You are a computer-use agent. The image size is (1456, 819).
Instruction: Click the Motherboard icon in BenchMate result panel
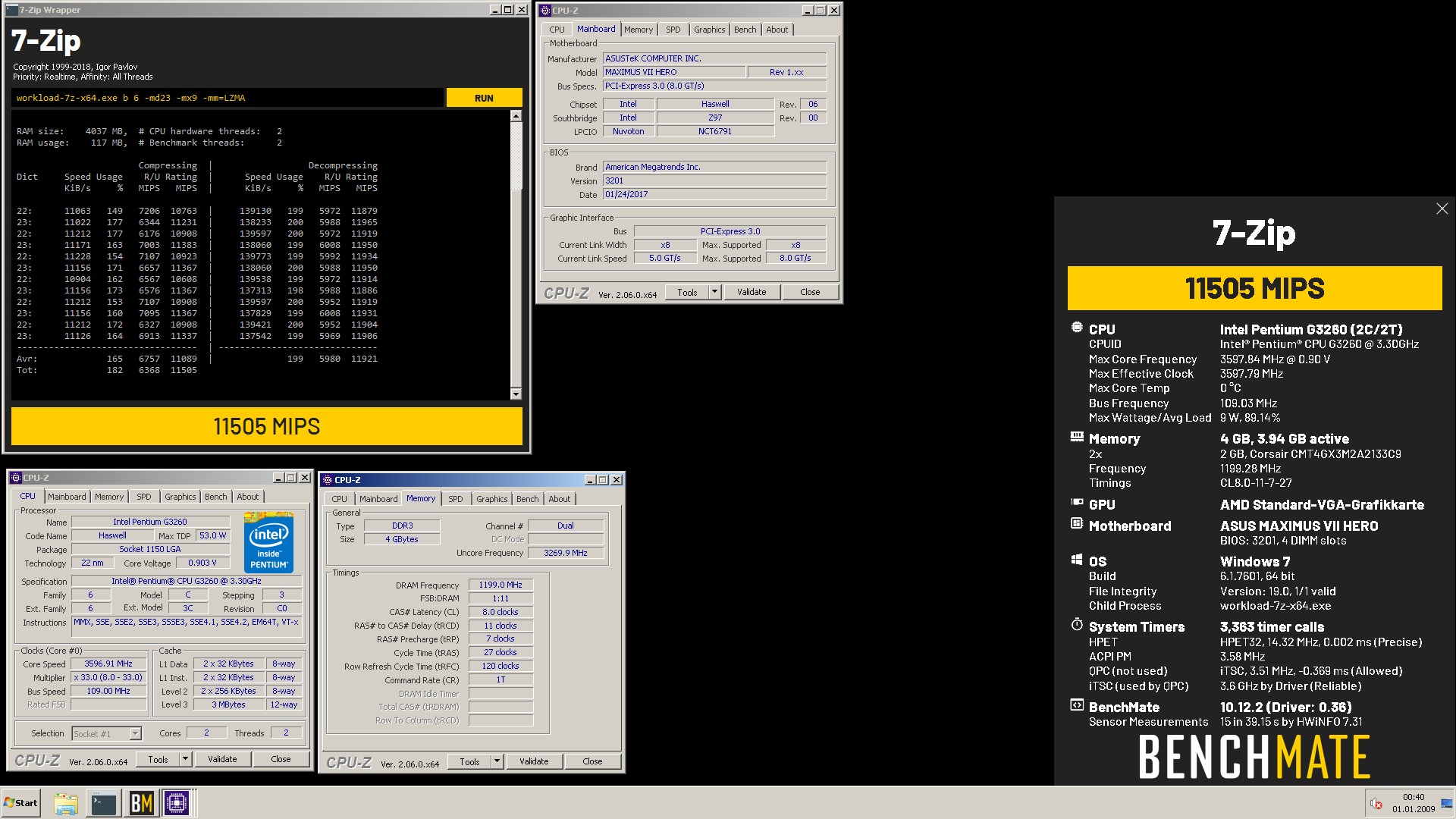pos(1077,523)
